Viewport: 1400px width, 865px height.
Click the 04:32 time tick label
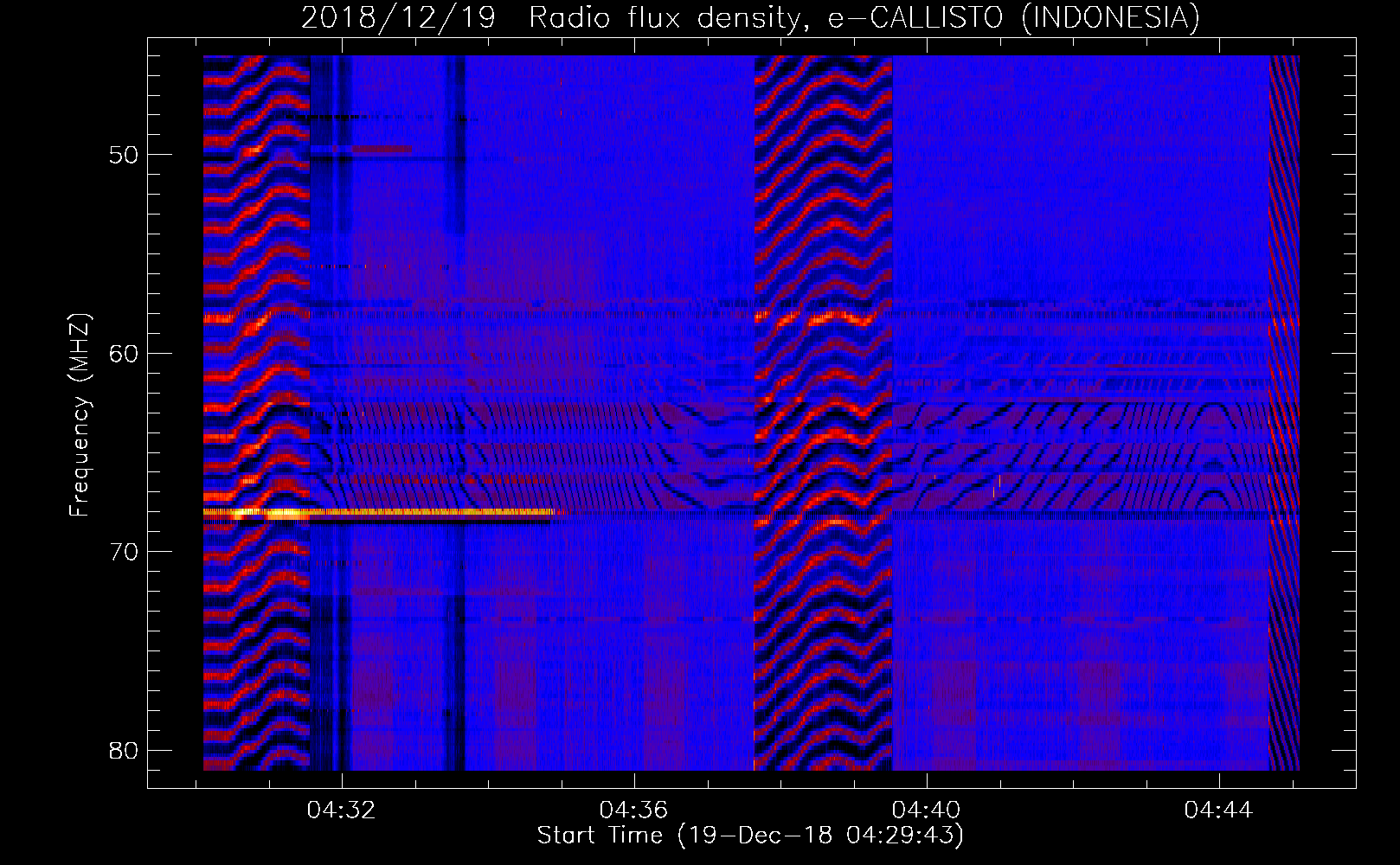tap(342, 811)
